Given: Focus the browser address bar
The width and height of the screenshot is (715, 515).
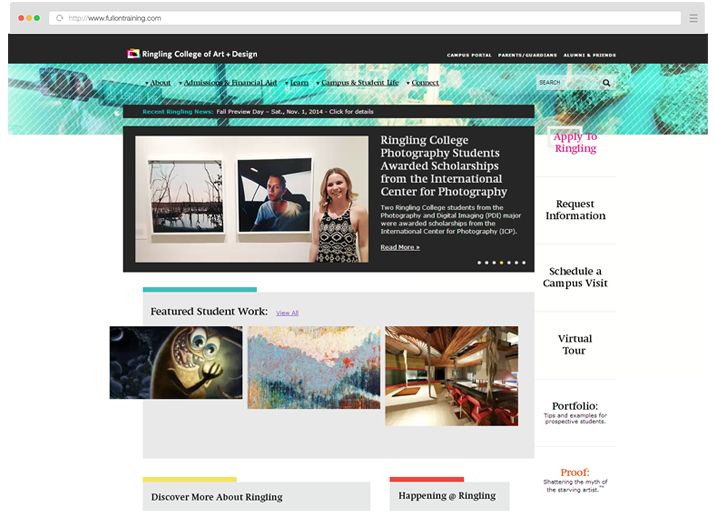Looking at the screenshot, I should (365, 18).
